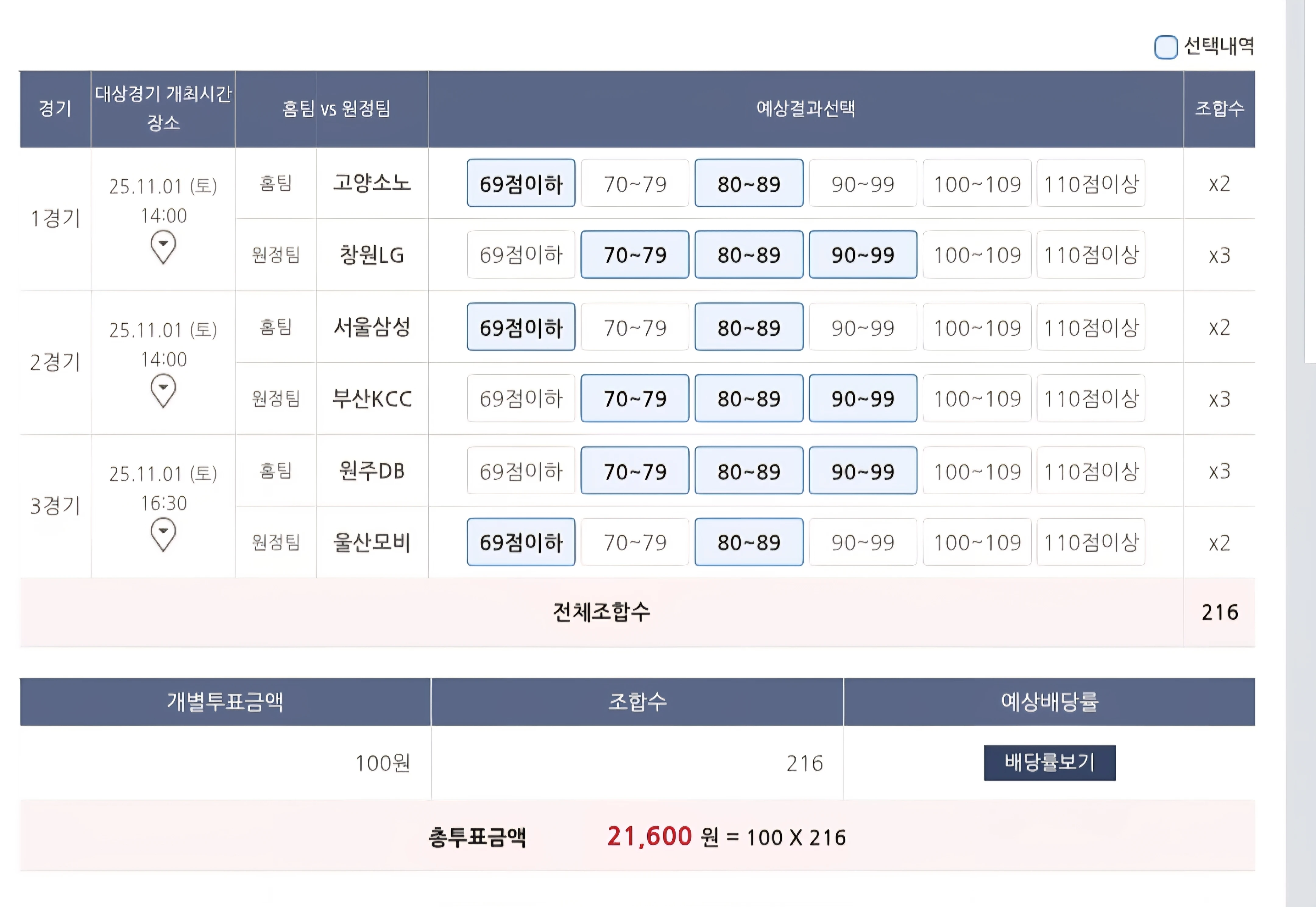Click the 배당률보기 button
Image resolution: width=1316 pixels, height=907 pixels.
click(1050, 763)
